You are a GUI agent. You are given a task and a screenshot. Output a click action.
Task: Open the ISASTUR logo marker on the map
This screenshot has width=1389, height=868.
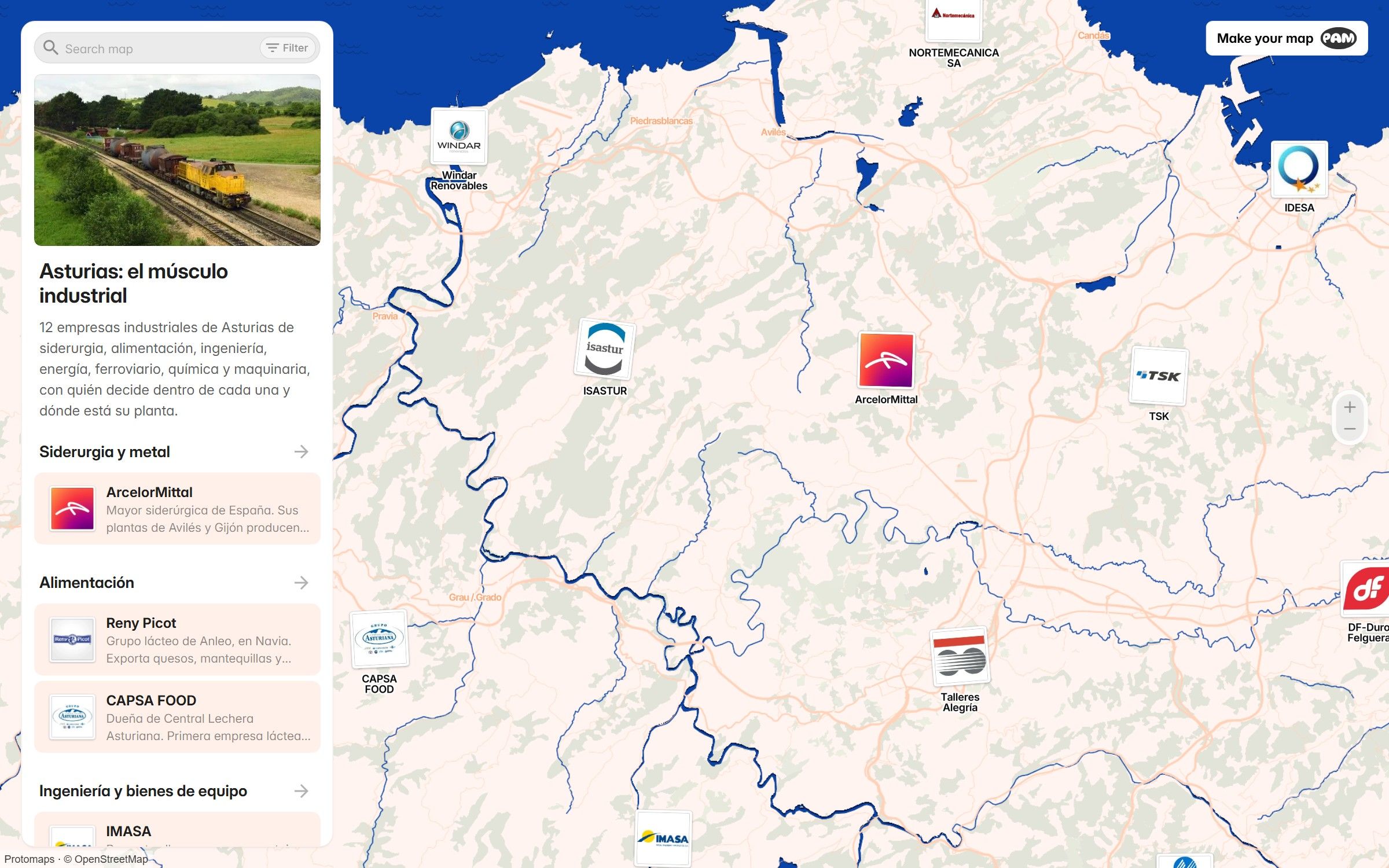pyautogui.click(x=605, y=349)
